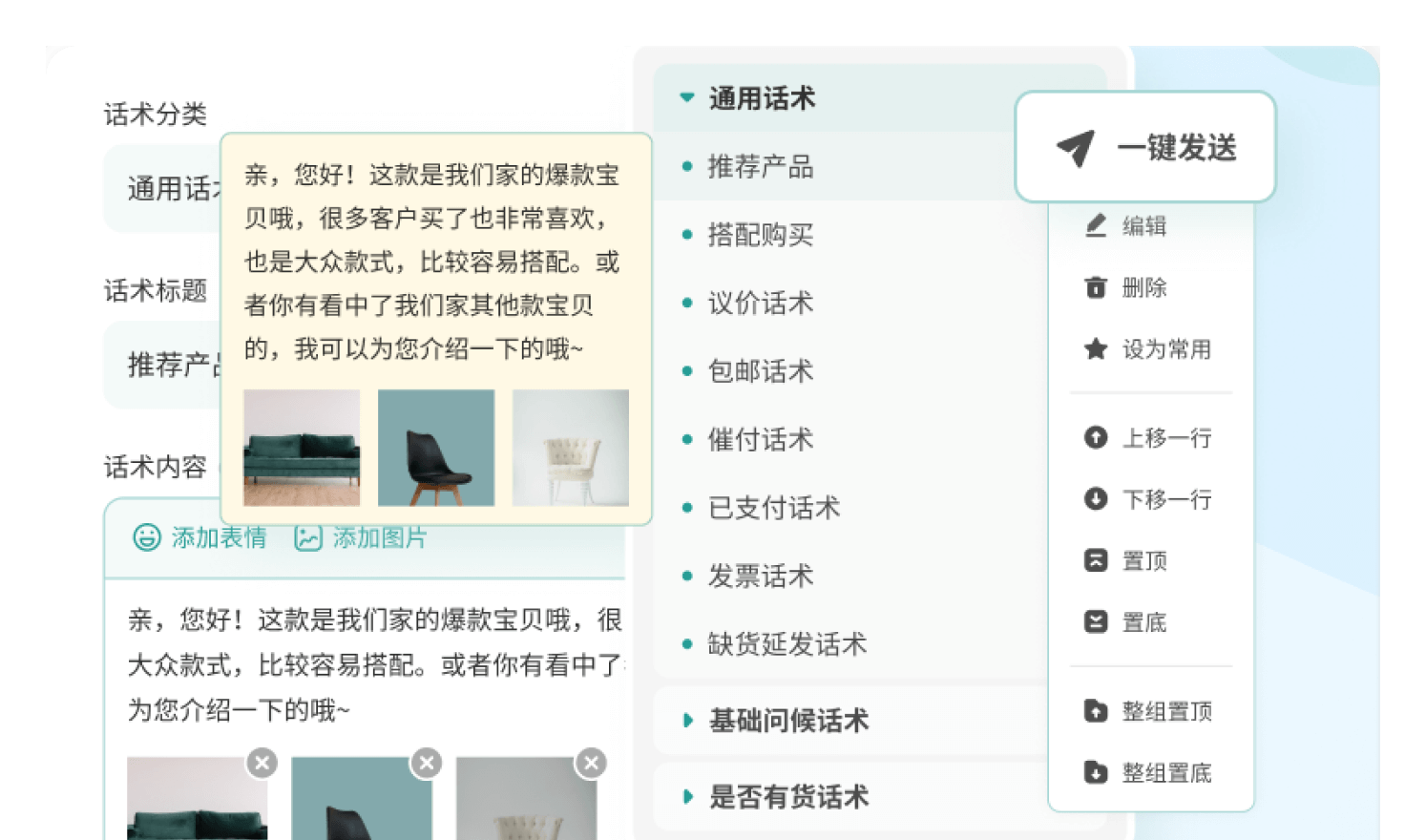Viewport: 1426px width, 840px height.
Task: Click the 整组置顶 group-to-top icon
Action: [x=1096, y=711]
